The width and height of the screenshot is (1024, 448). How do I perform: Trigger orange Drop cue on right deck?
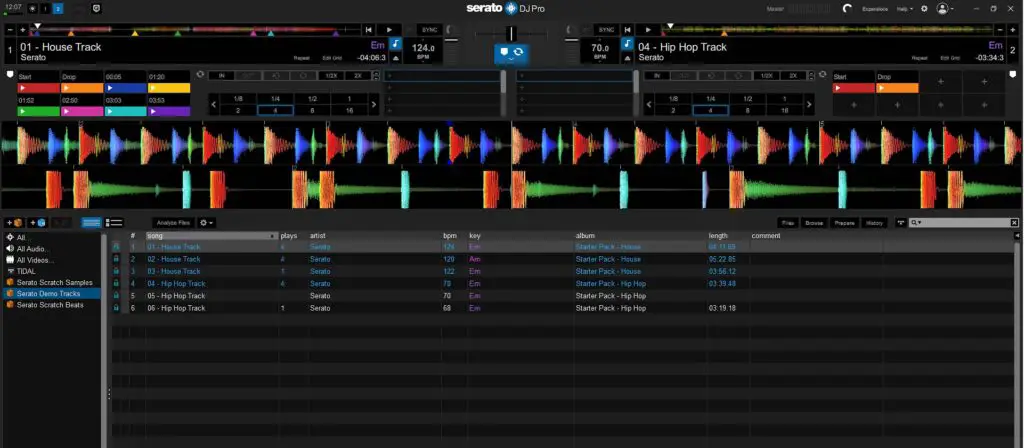pos(897,88)
